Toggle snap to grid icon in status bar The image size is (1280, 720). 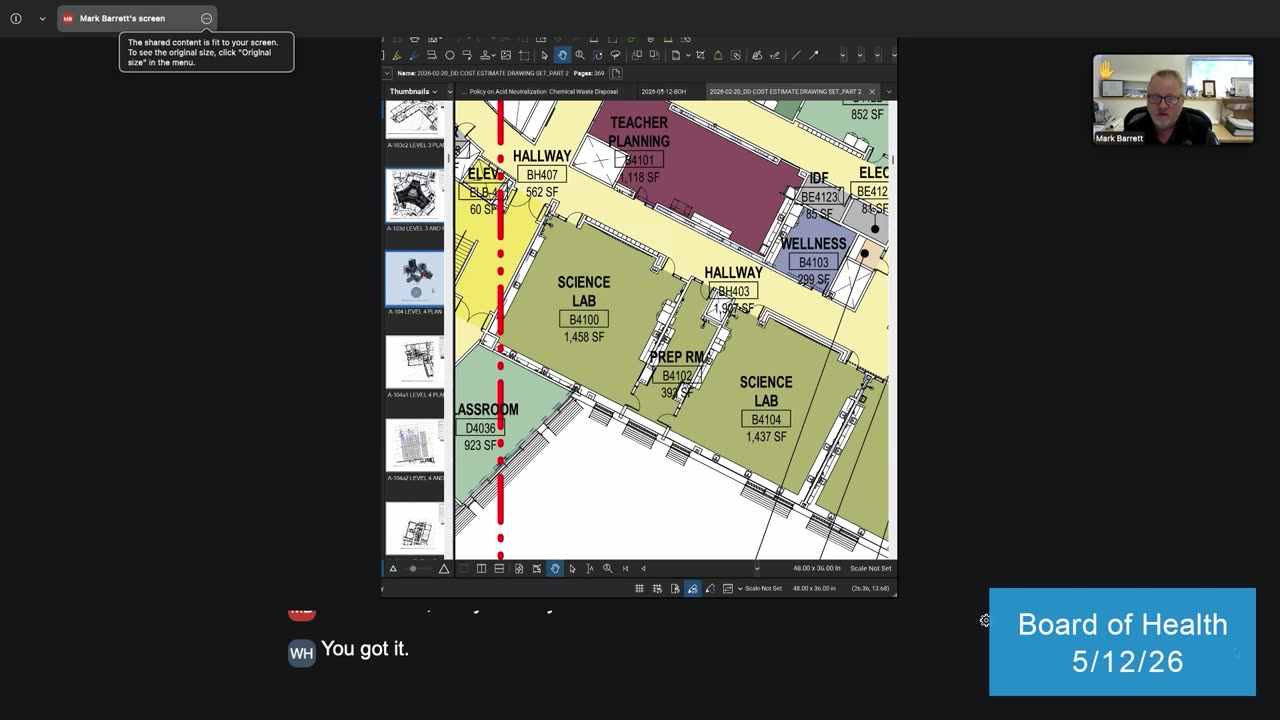(x=657, y=588)
